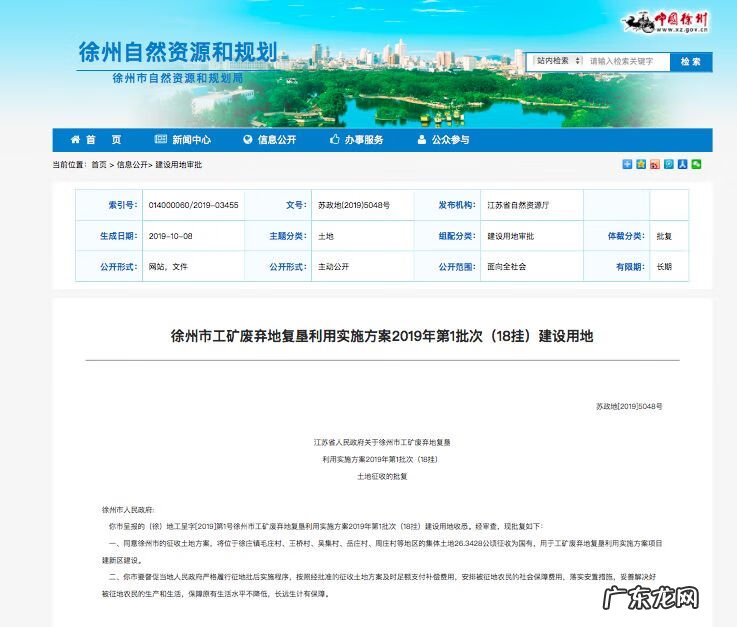Click the 建设用地审批 breadcrumb link
The width and height of the screenshot is (737, 627).
(x=179, y=165)
